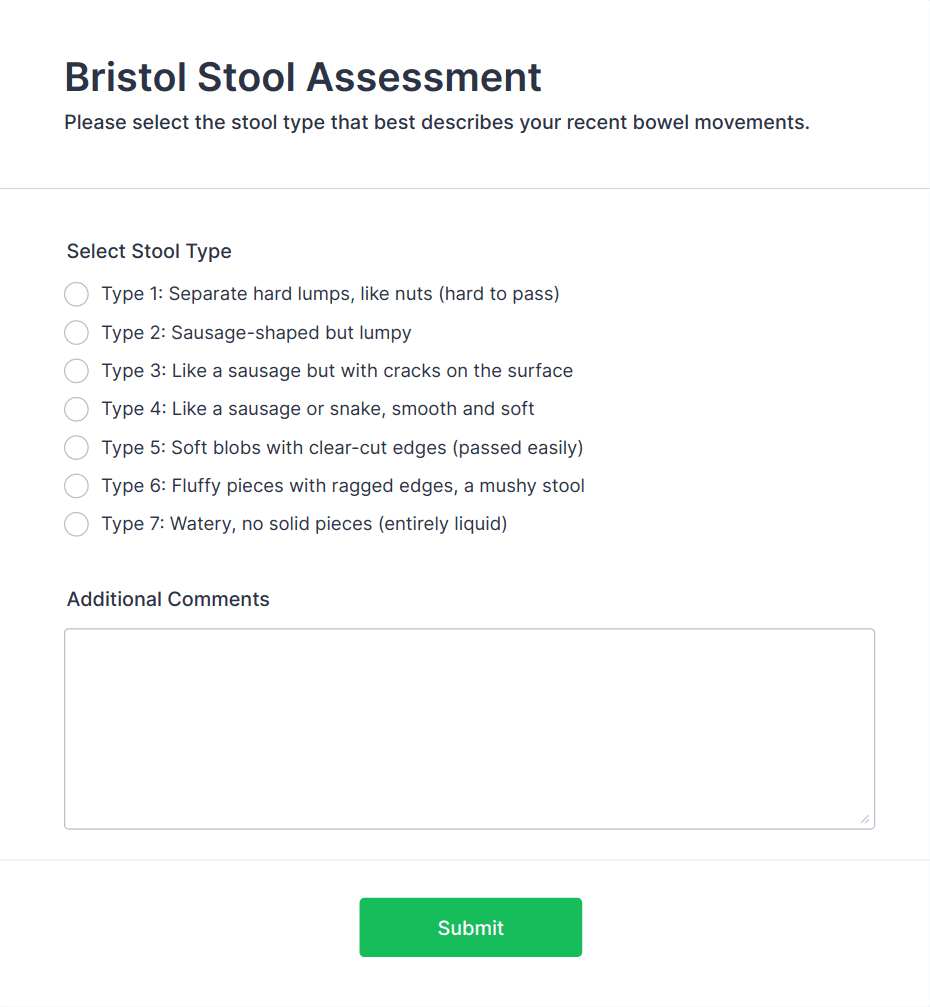Select the Type 1 hard lumps radio button
Viewport: 930px width, 1007px height.
[76, 294]
